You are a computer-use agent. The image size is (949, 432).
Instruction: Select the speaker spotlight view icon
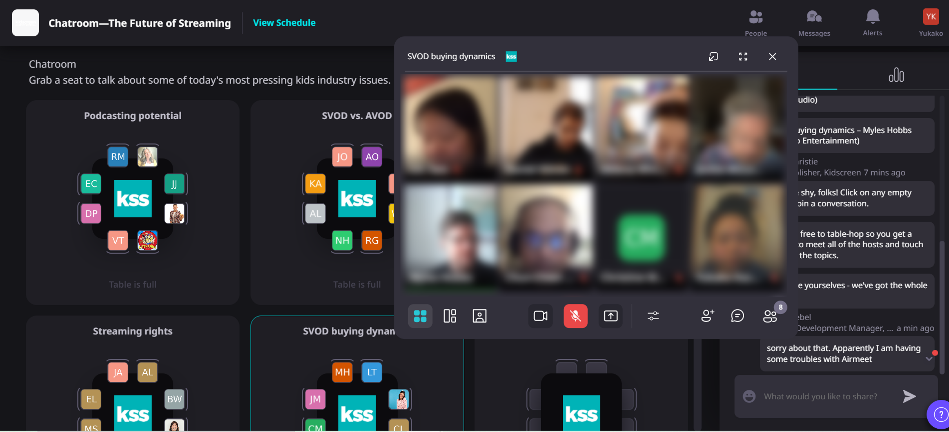click(x=479, y=316)
